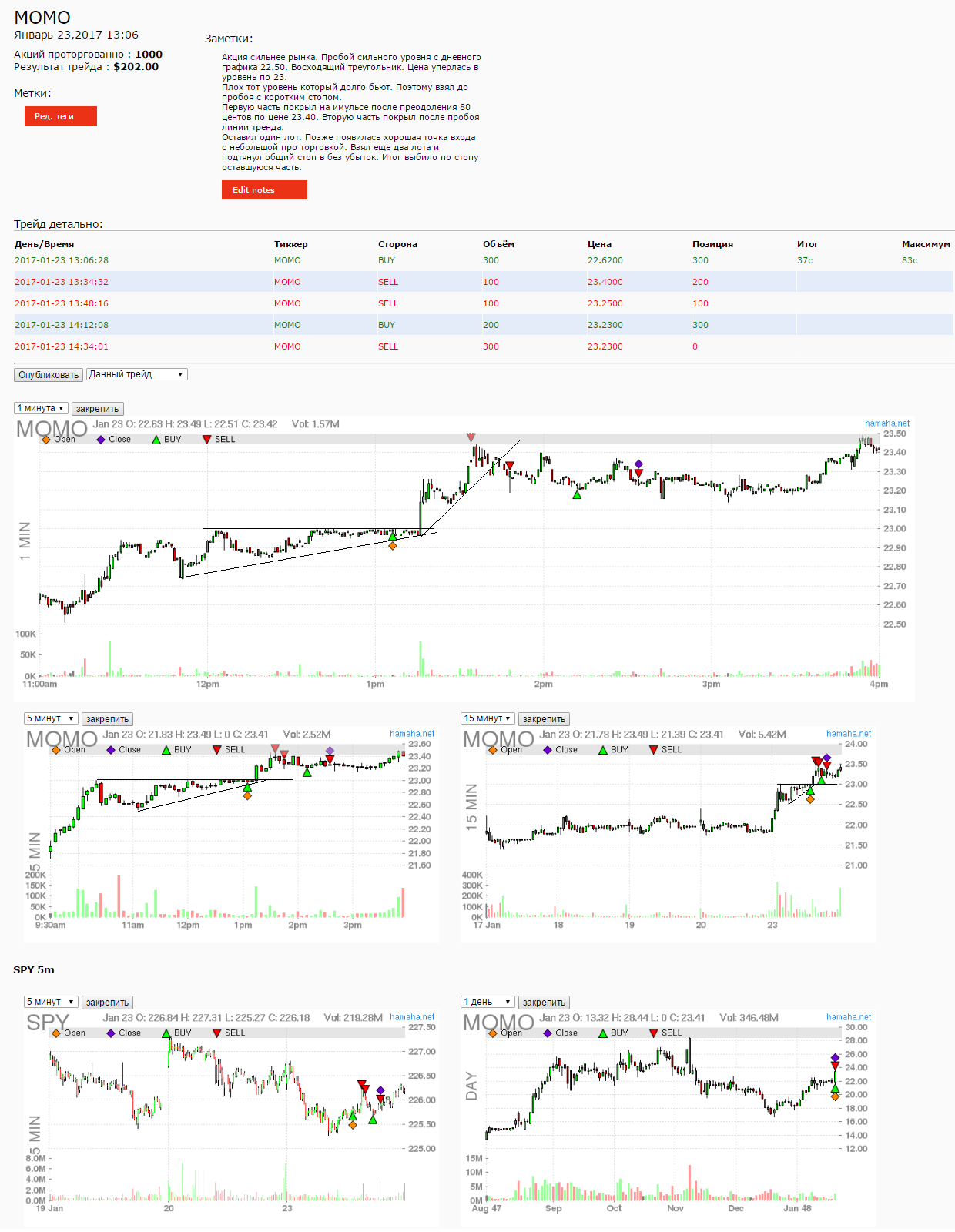Click the green BUY legend triangle on the 1-minute chart

pyautogui.click(x=156, y=440)
